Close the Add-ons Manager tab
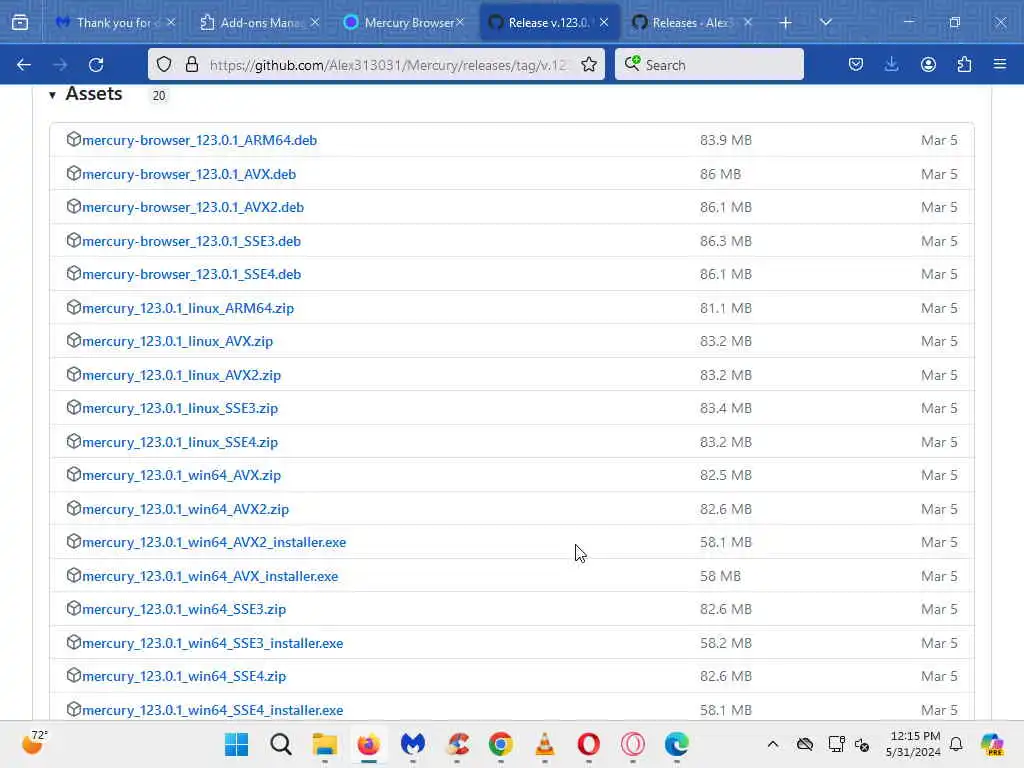 pyautogui.click(x=315, y=22)
